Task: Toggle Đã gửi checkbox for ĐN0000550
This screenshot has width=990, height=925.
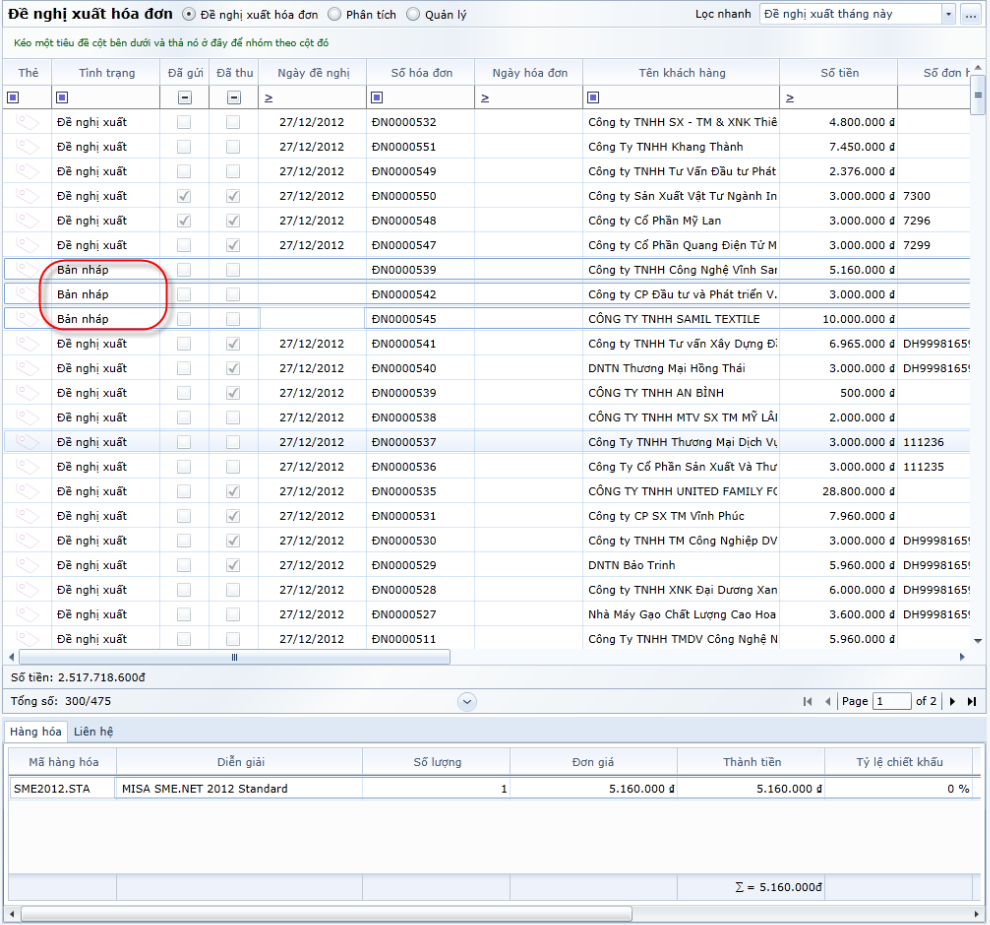Action: click(x=184, y=196)
